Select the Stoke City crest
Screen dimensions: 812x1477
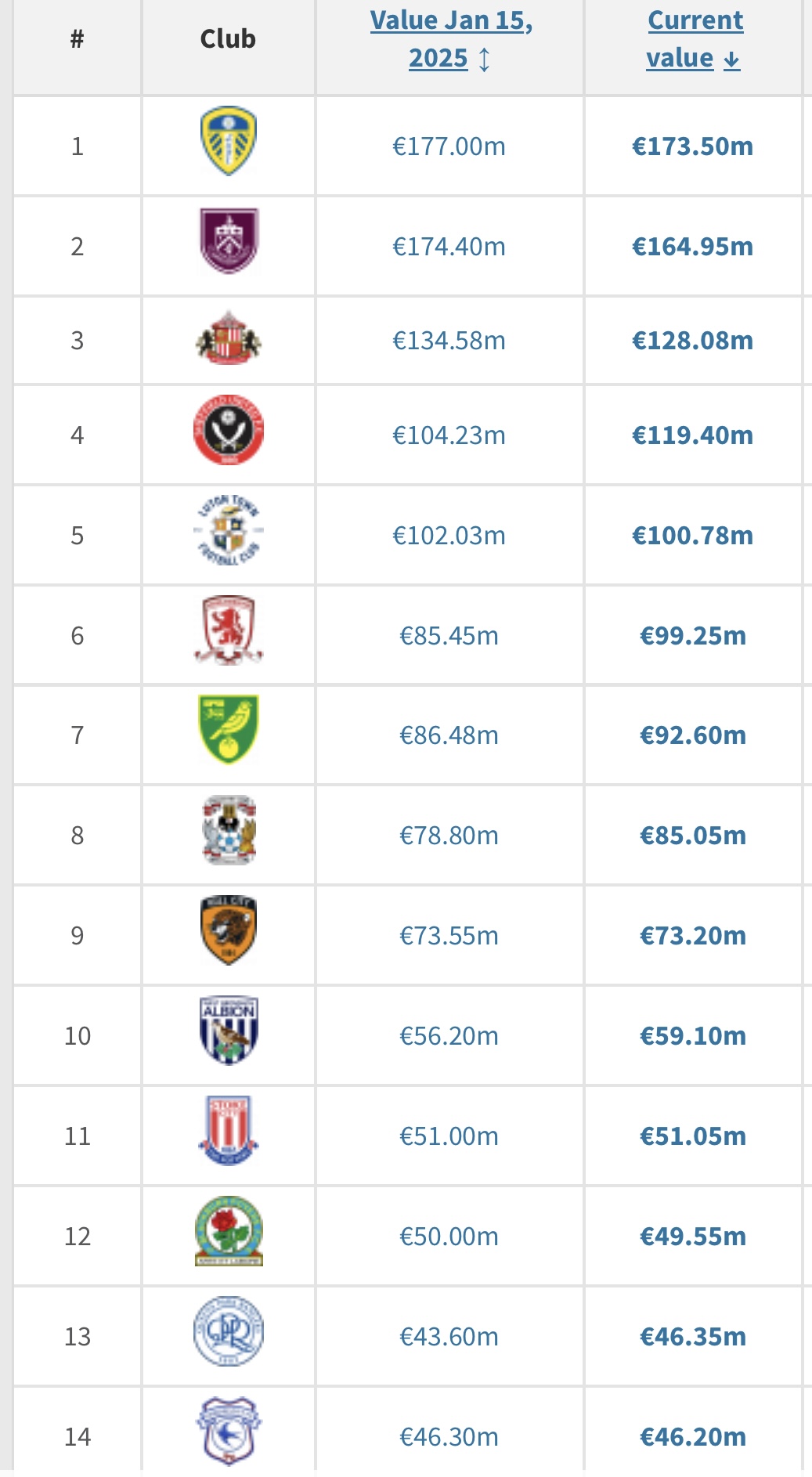(228, 1131)
